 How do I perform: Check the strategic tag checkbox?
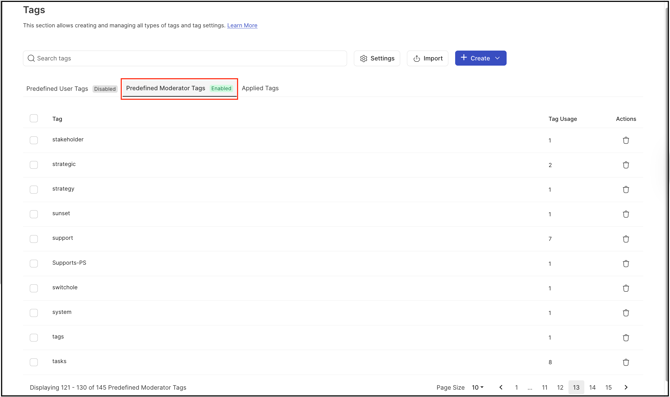pyautogui.click(x=34, y=165)
